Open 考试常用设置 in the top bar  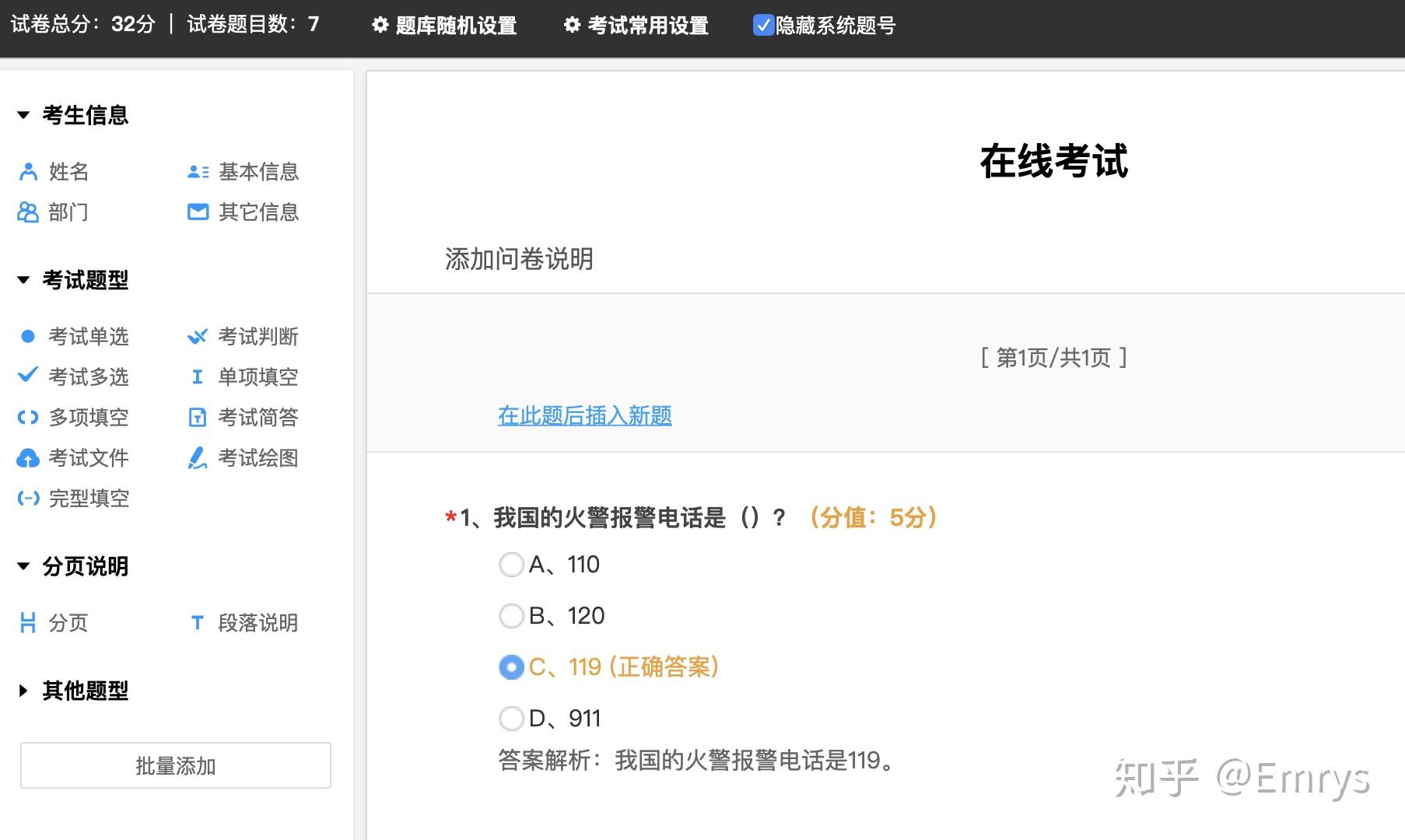[636, 26]
